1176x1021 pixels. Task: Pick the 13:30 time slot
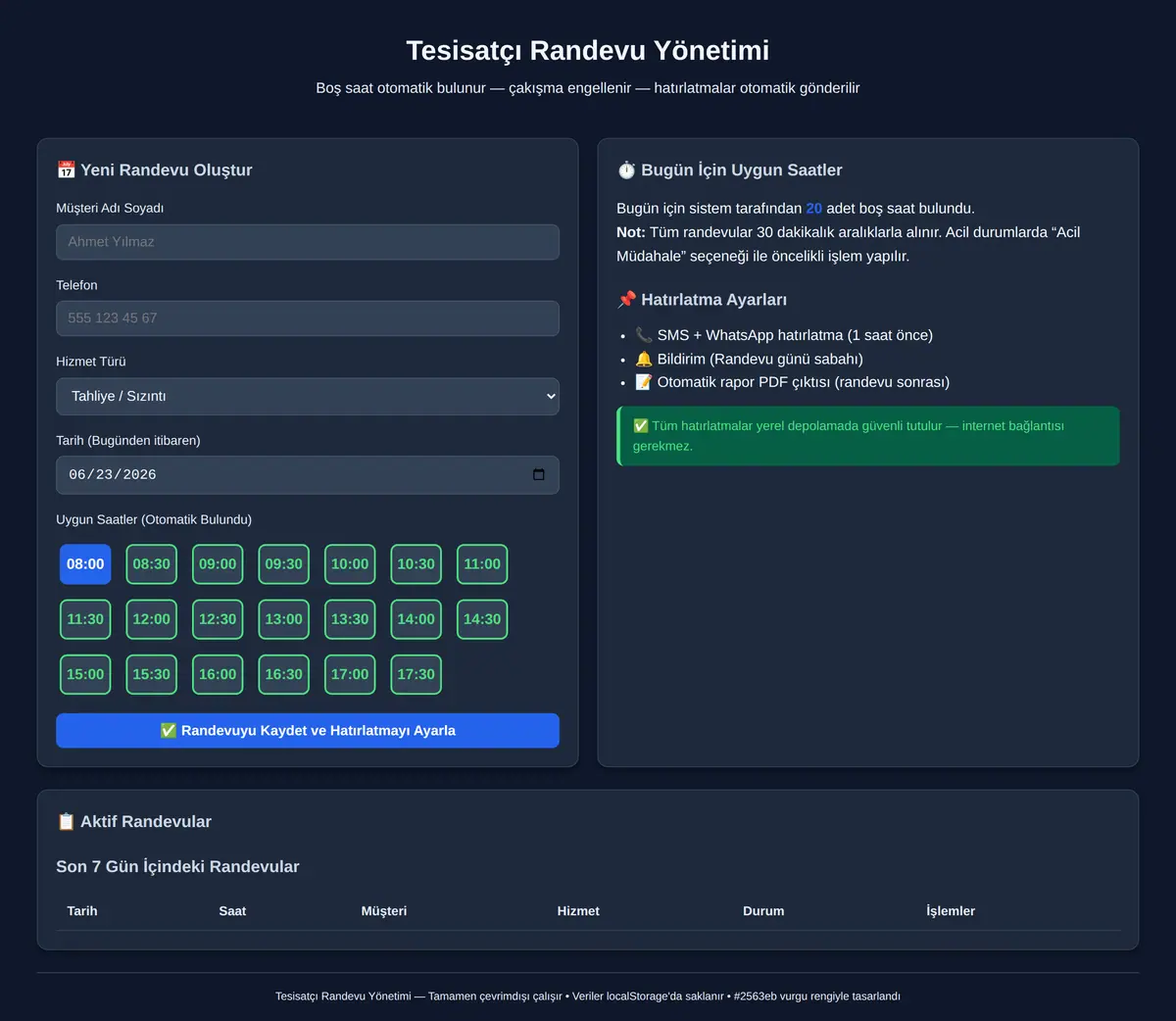click(350, 619)
